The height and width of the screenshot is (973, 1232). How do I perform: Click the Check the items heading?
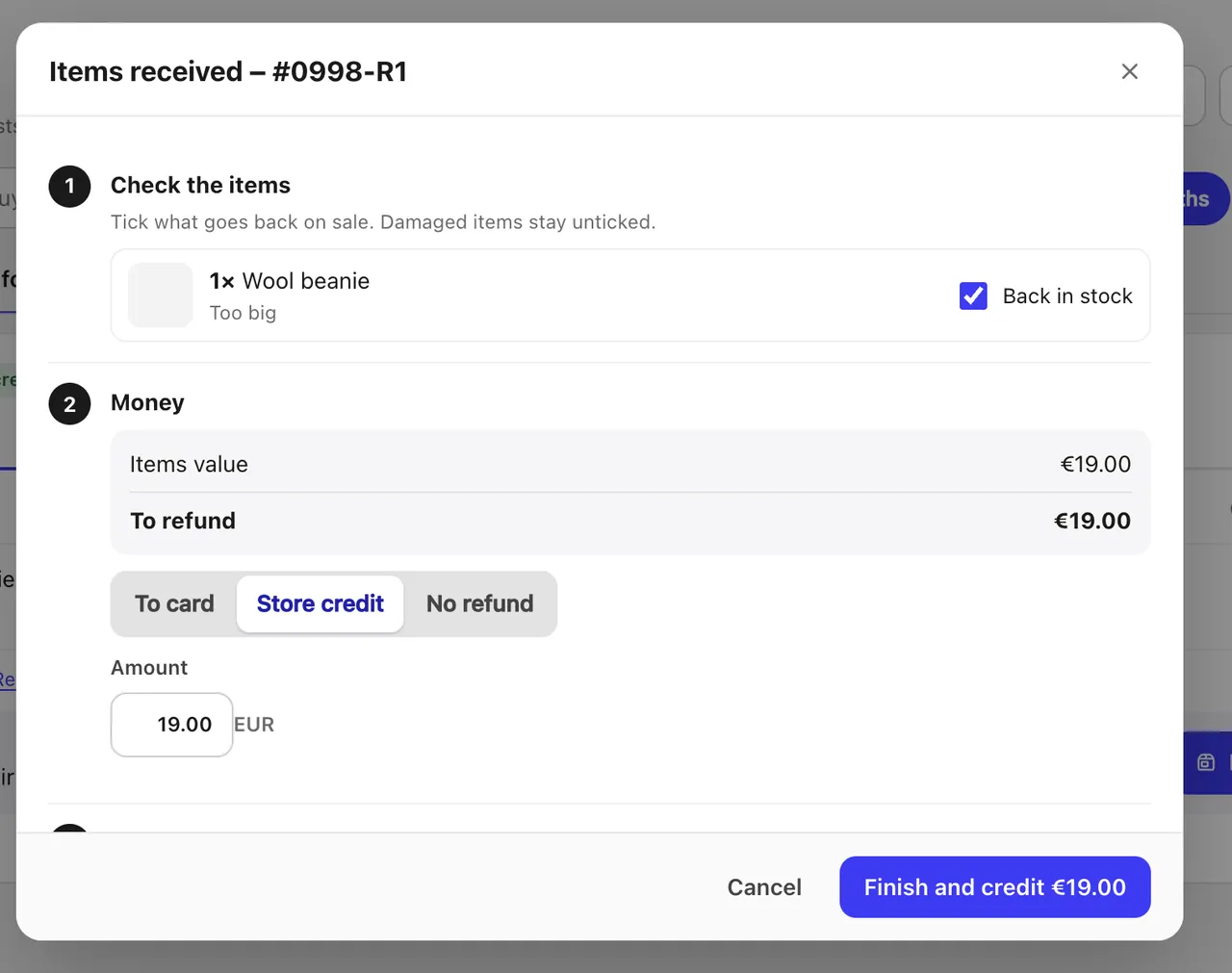tap(200, 185)
